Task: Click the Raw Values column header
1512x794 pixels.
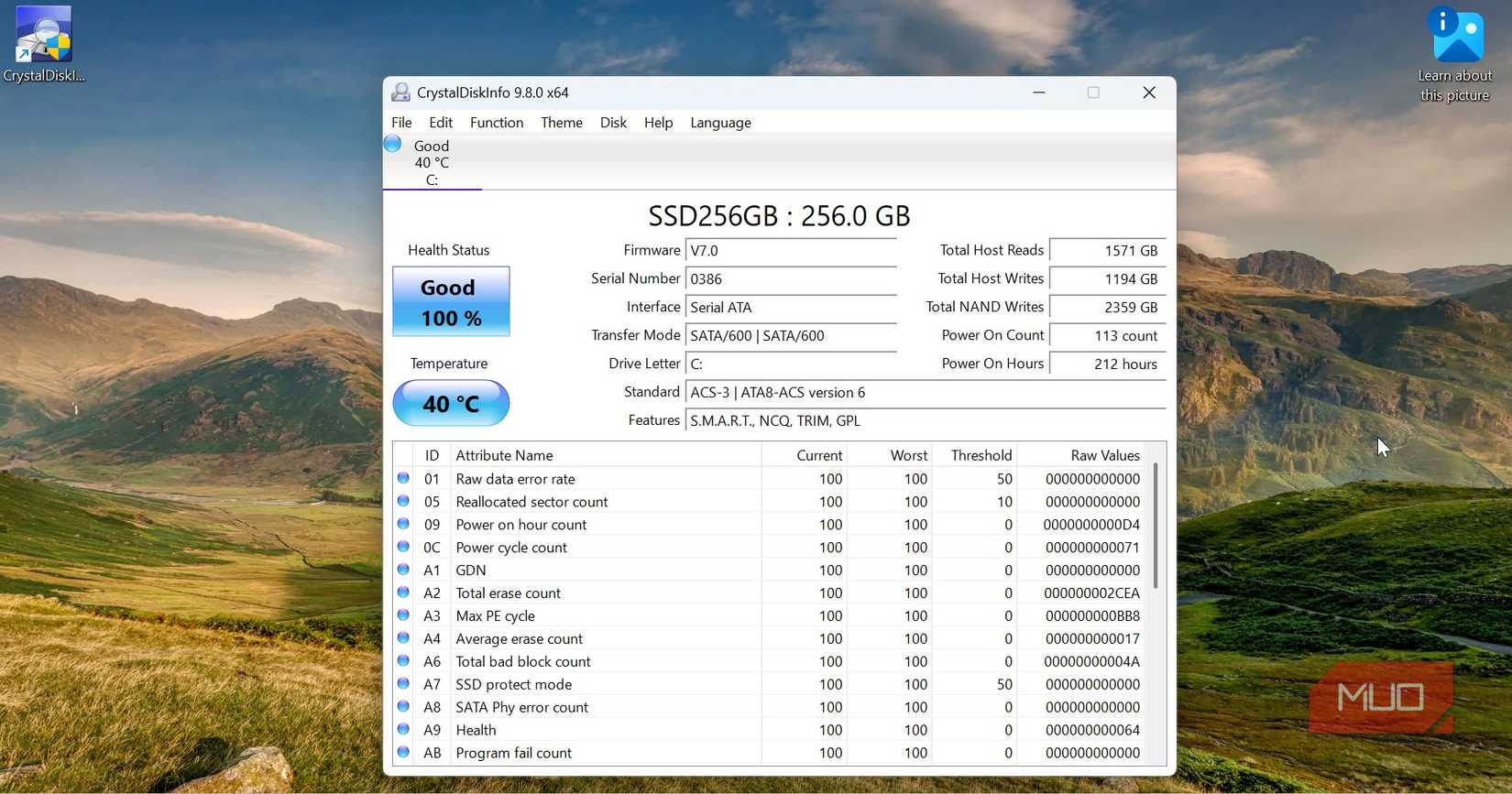Action: tap(1082, 455)
